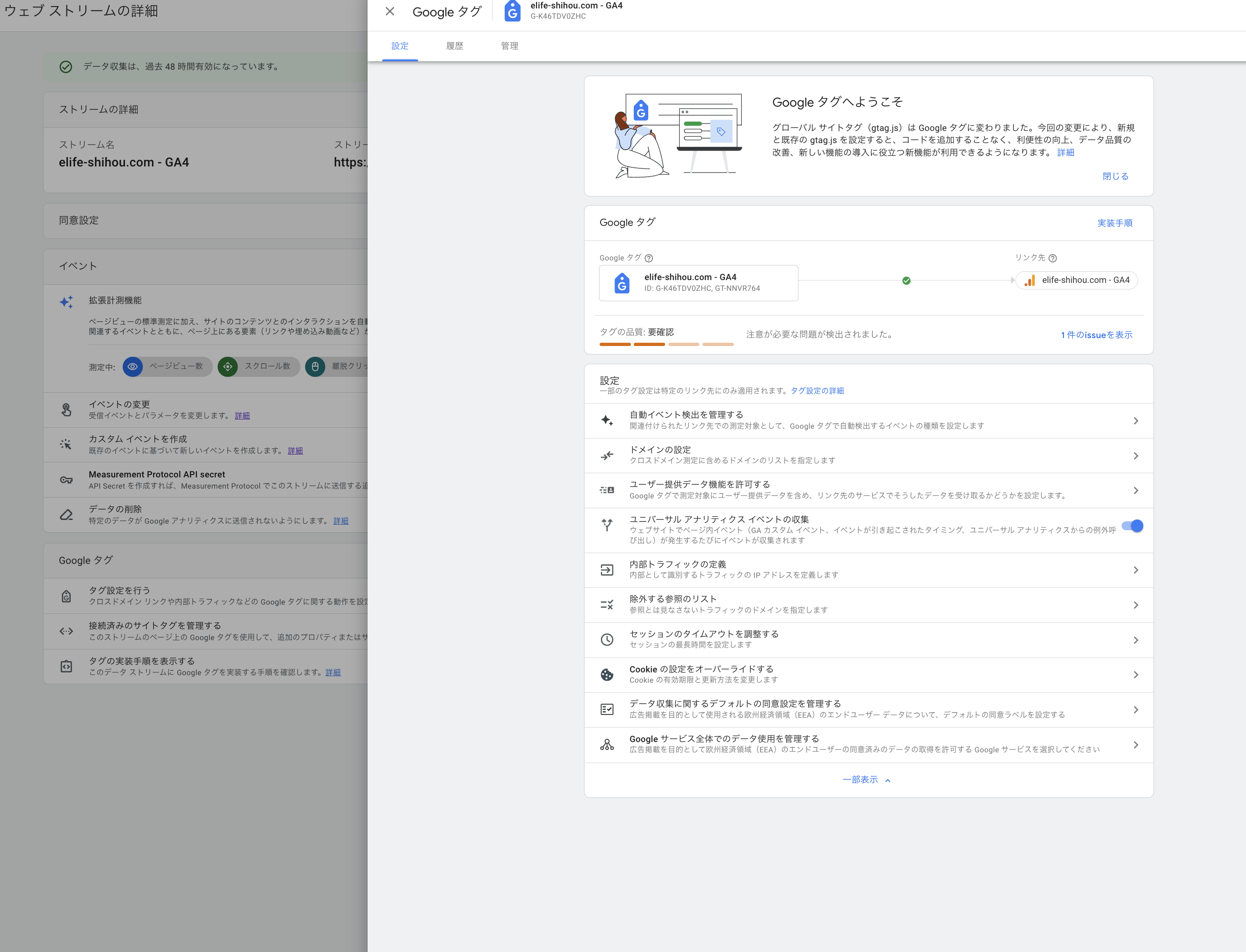Click icon for タグの実装手順を表示する row
The image size is (1246, 952).
click(x=66, y=666)
